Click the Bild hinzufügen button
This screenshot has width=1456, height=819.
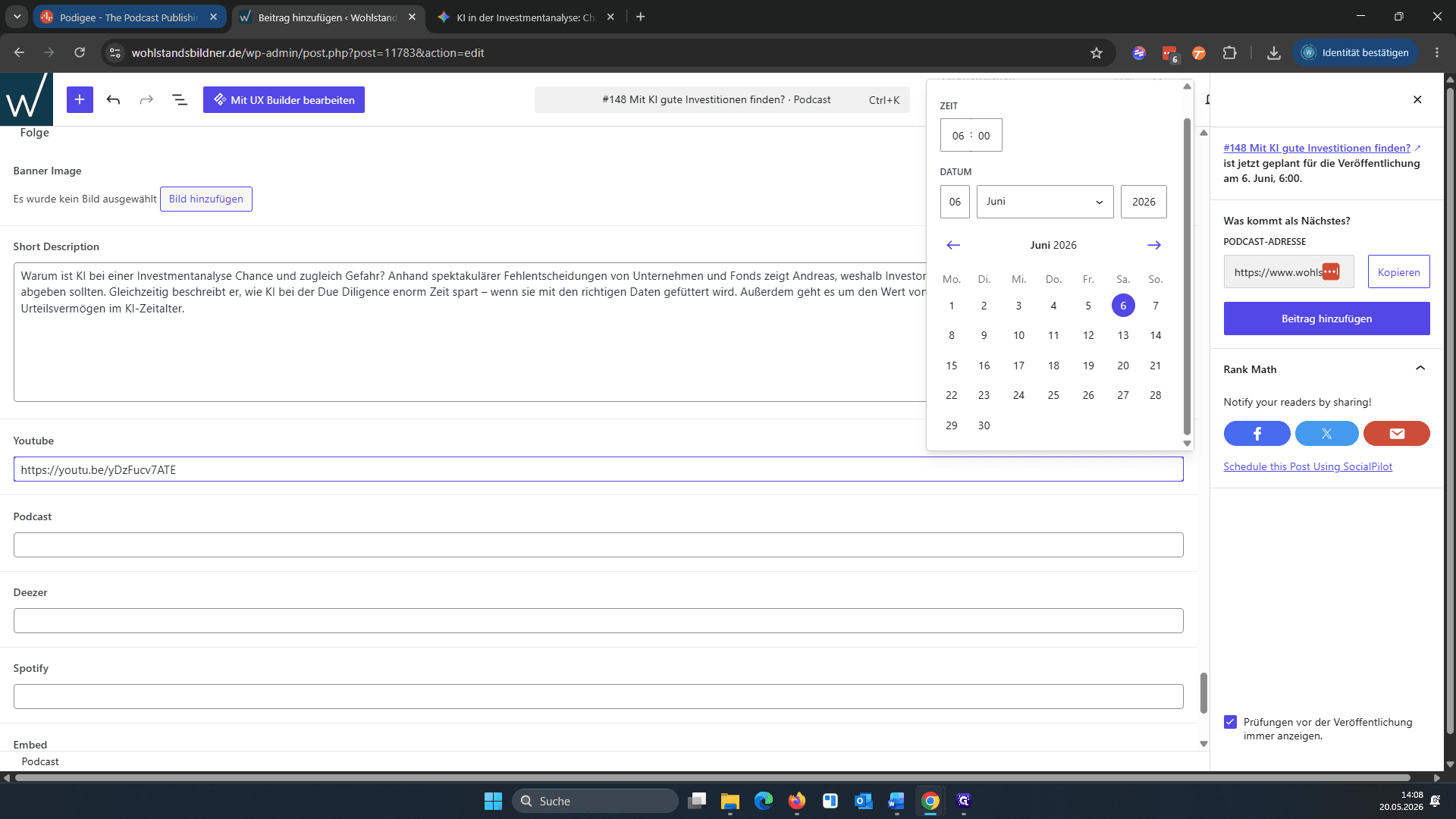tap(206, 199)
